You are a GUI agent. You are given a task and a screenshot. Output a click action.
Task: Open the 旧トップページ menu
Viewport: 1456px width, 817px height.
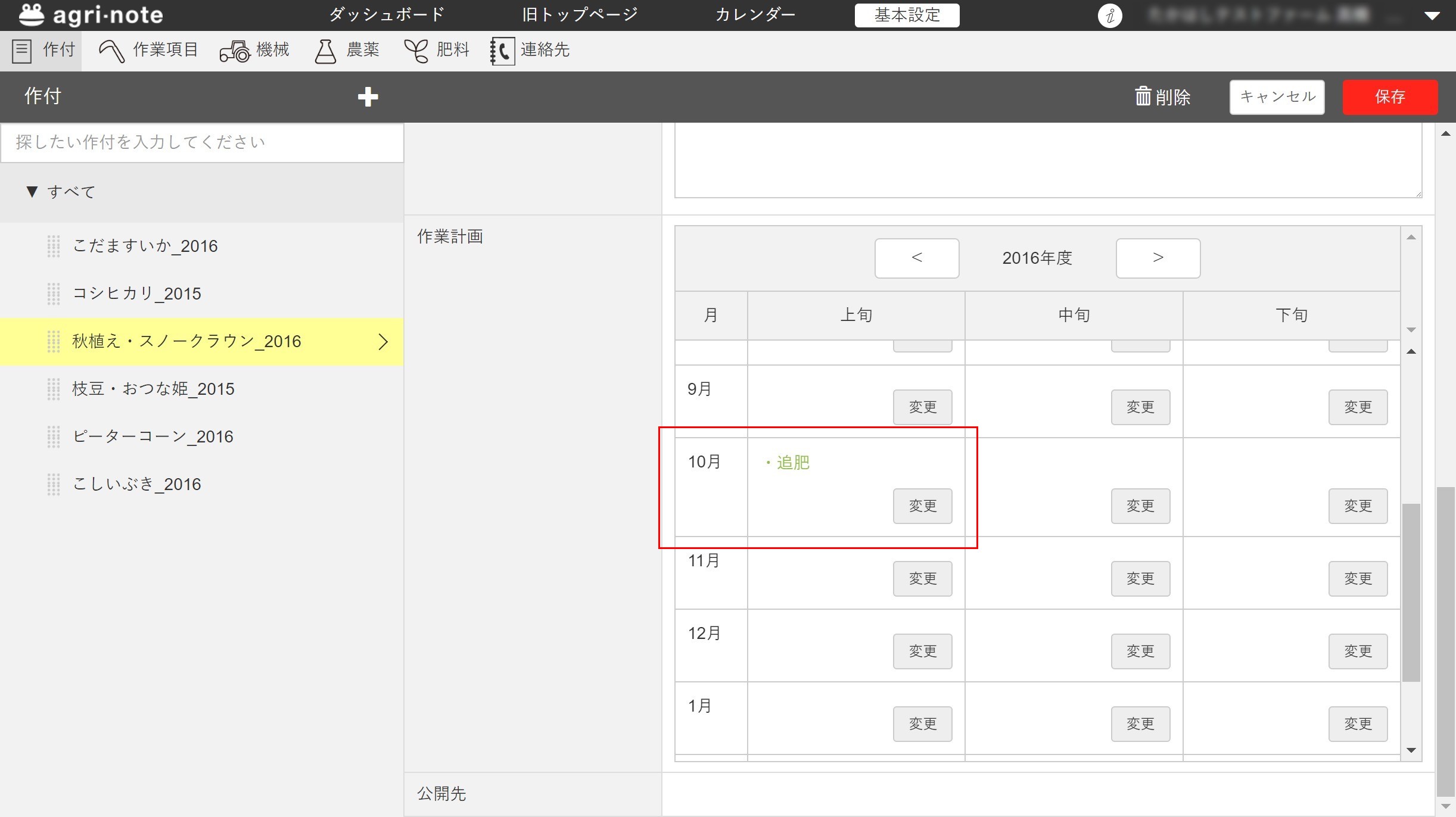point(580,15)
